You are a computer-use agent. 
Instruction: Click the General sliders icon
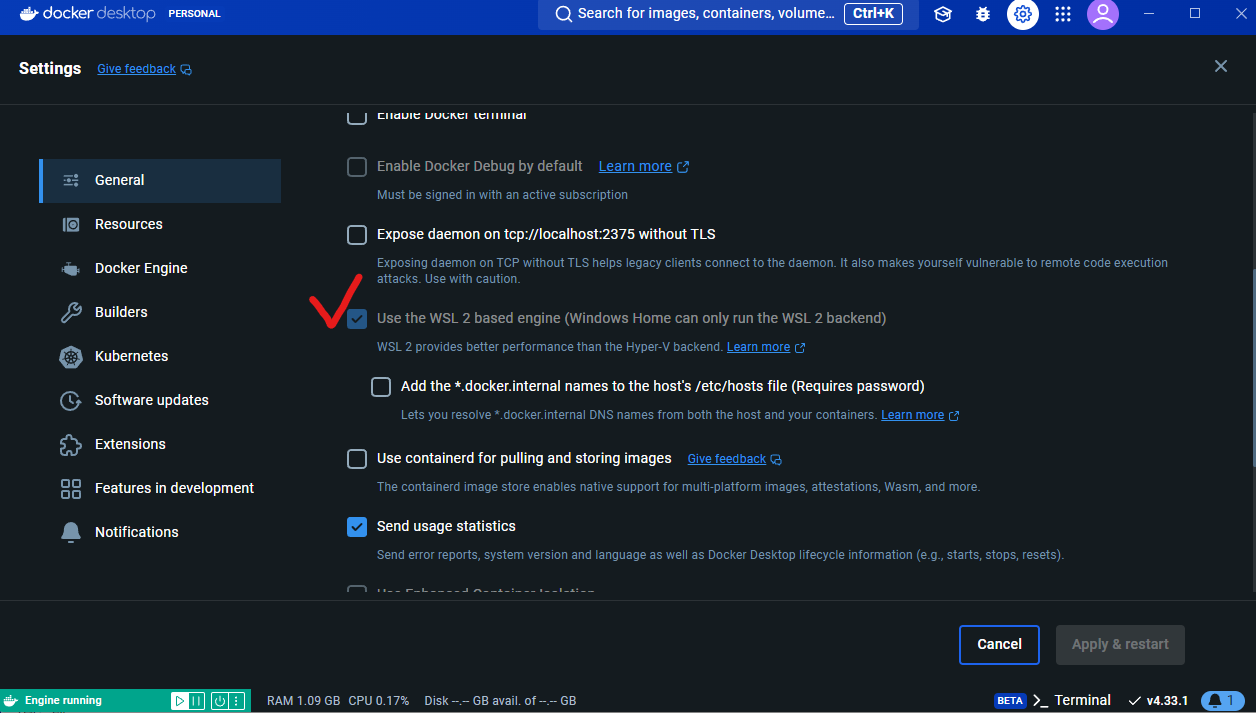click(71, 180)
